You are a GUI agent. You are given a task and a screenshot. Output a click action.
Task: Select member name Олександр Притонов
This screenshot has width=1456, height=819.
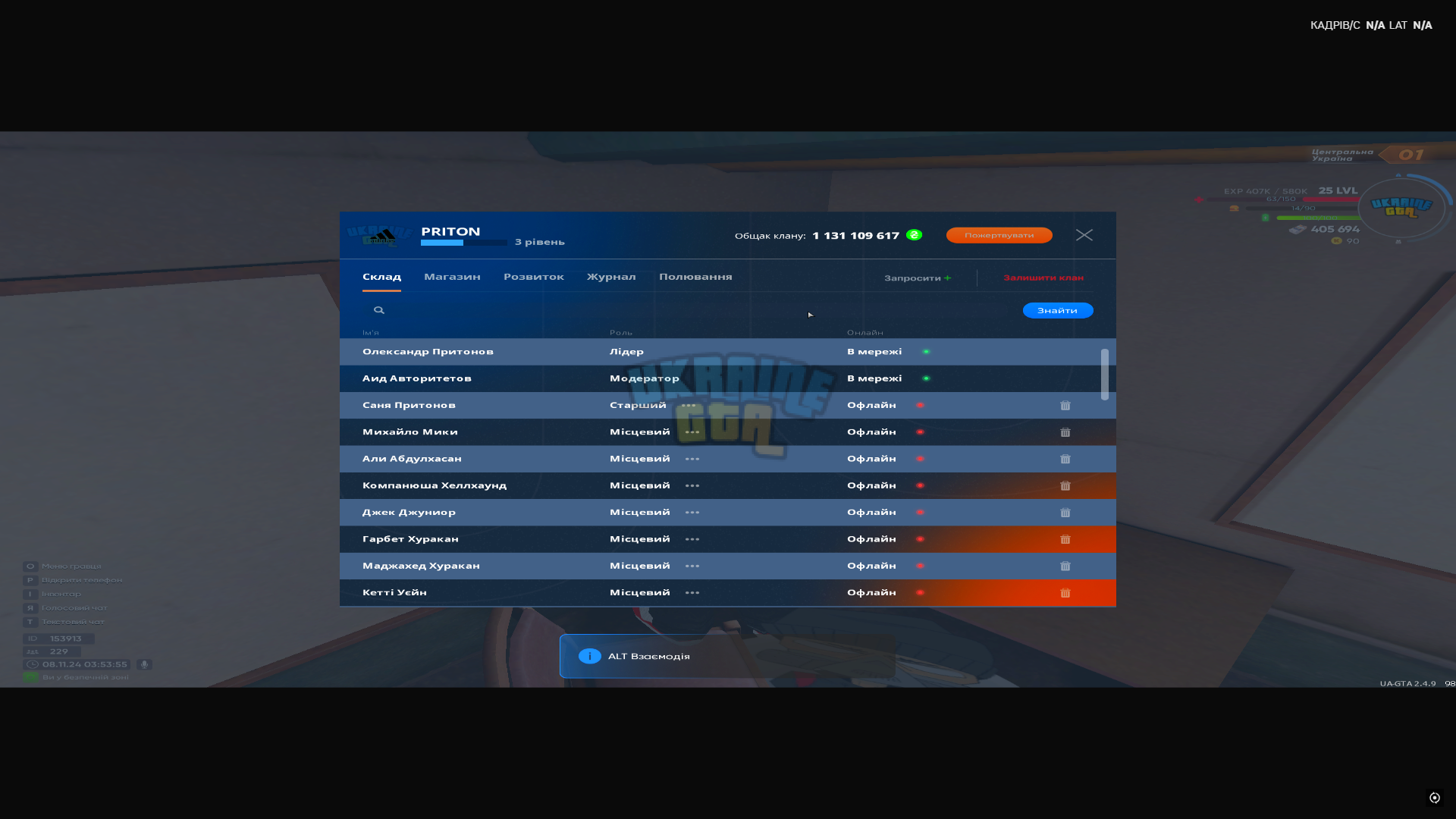[428, 352]
